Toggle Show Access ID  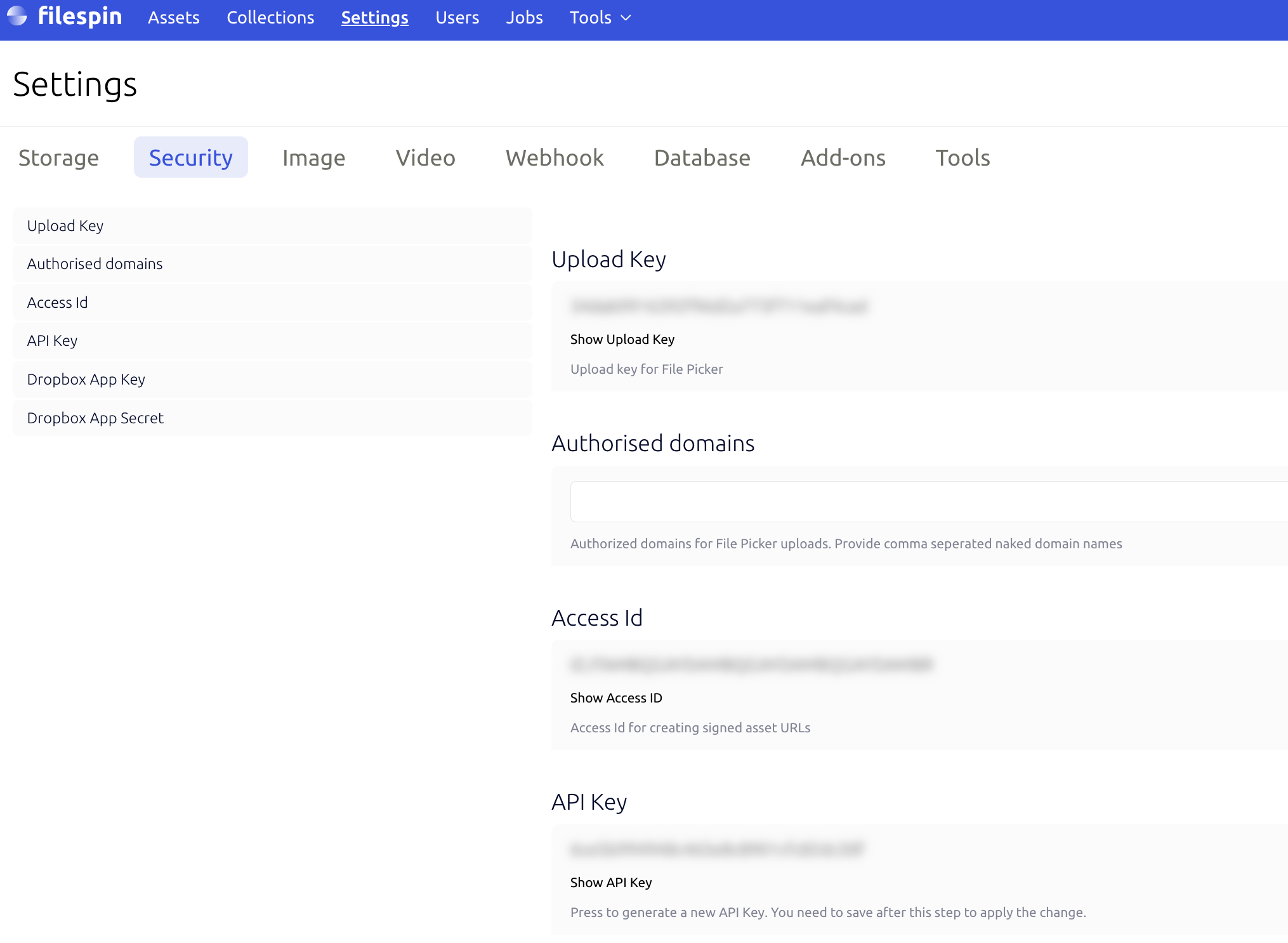tap(615, 698)
